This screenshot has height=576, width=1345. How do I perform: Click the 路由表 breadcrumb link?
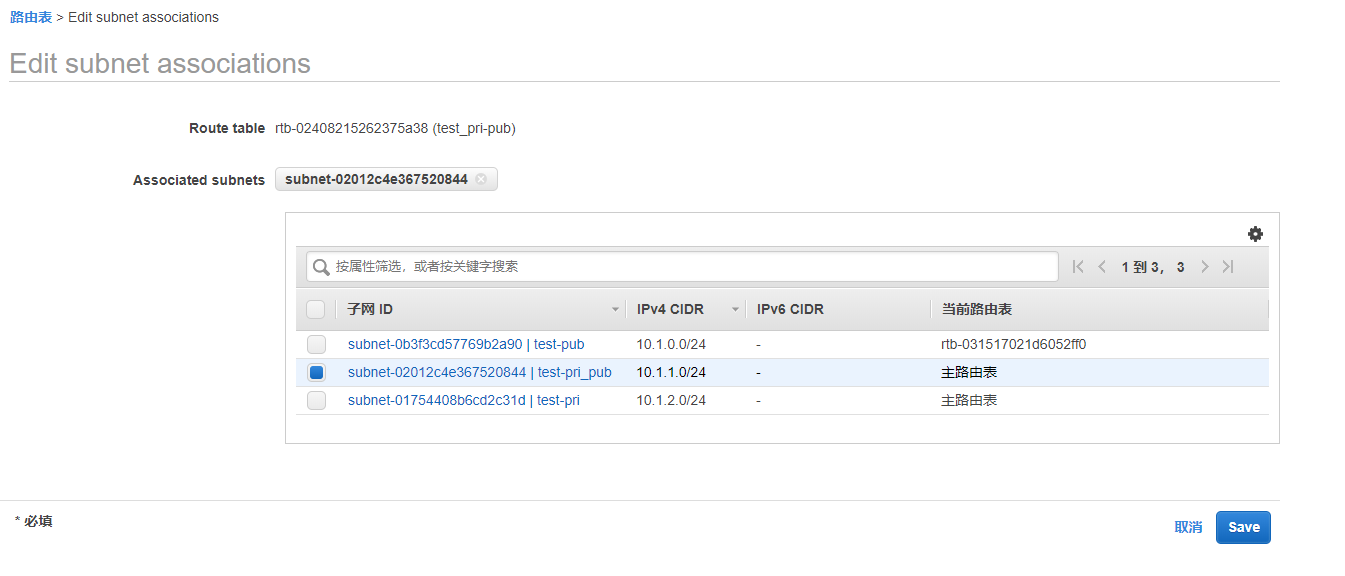tap(31, 17)
